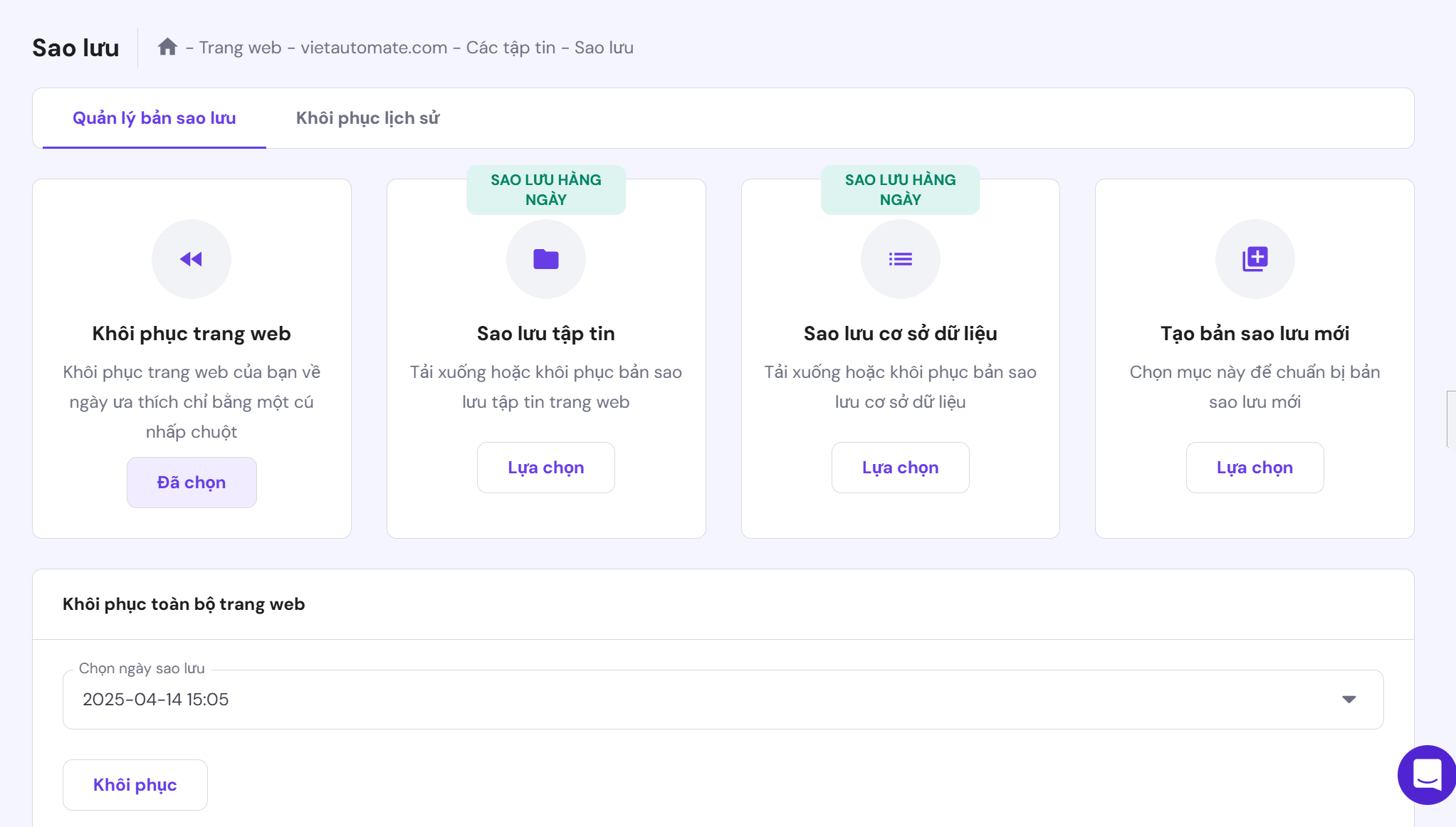
Task: Go to home via breadcrumb house icon
Action: pyautogui.click(x=167, y=47)
